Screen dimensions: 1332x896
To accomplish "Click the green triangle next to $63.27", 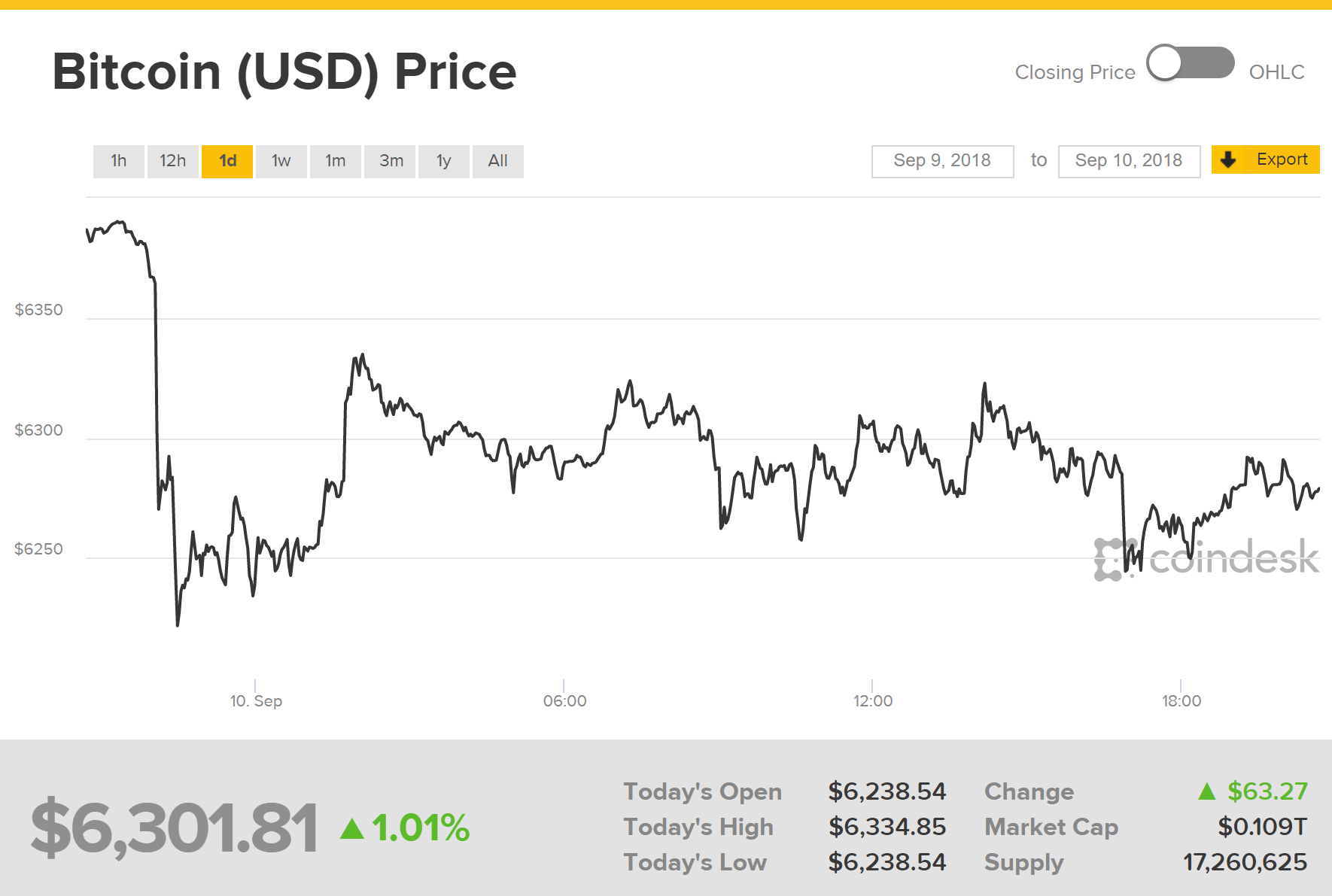I will (x=1206, y=791).
